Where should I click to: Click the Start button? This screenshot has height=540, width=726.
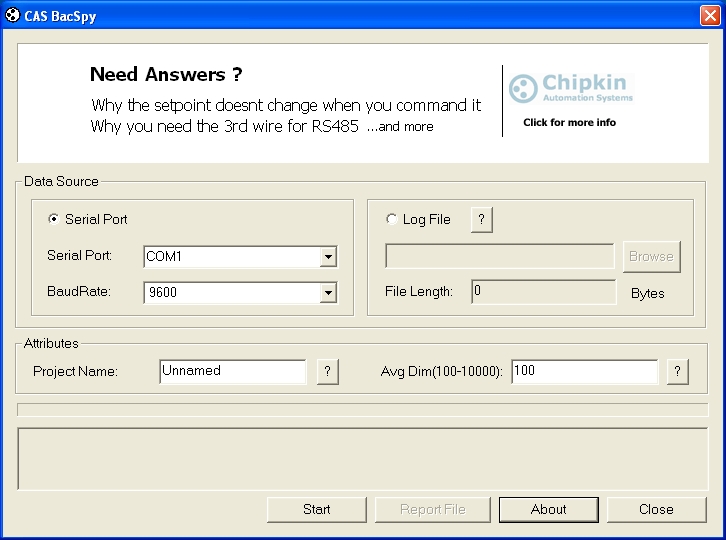coord(317,510)
